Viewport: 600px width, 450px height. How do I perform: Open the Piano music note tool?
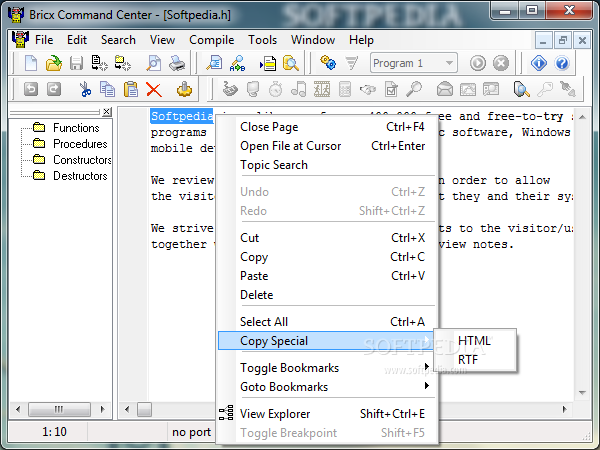click(298, 90)
